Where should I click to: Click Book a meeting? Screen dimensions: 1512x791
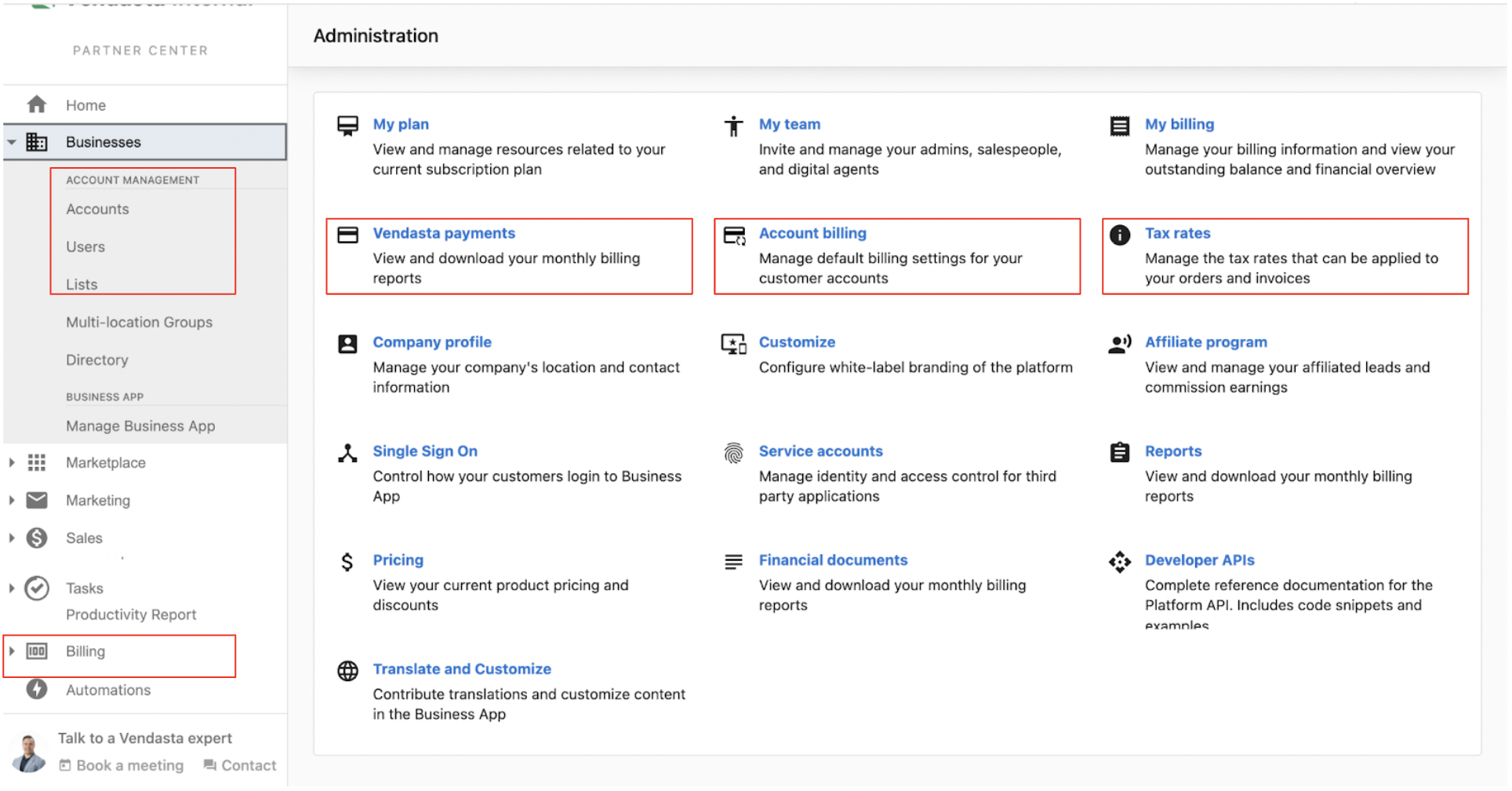(x=122, y=767)
